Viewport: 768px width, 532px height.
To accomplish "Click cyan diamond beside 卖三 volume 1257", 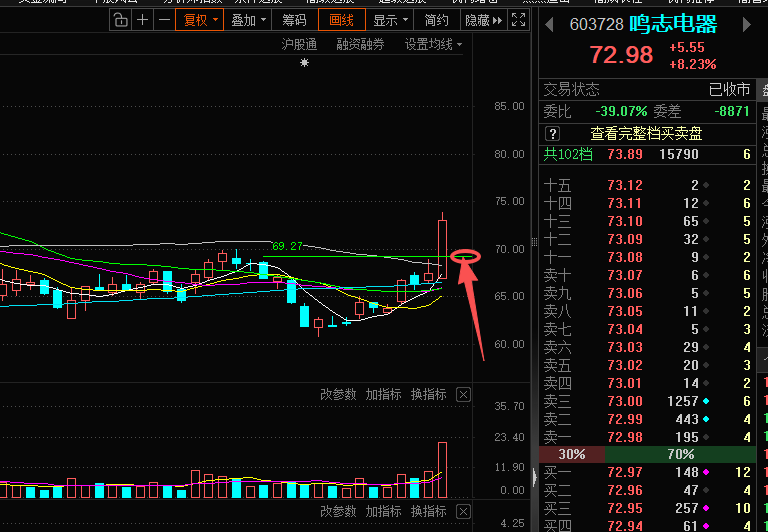I will (706, 401).
